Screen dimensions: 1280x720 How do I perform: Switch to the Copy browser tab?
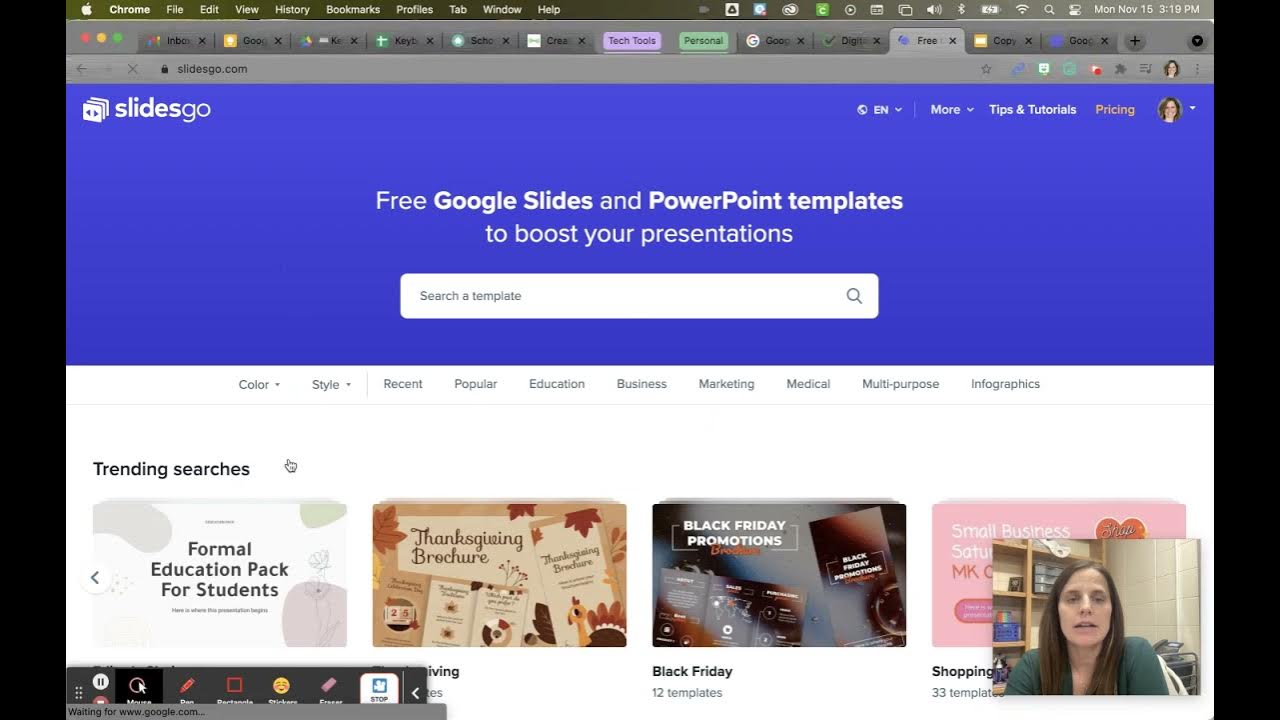pos(1003,41)
